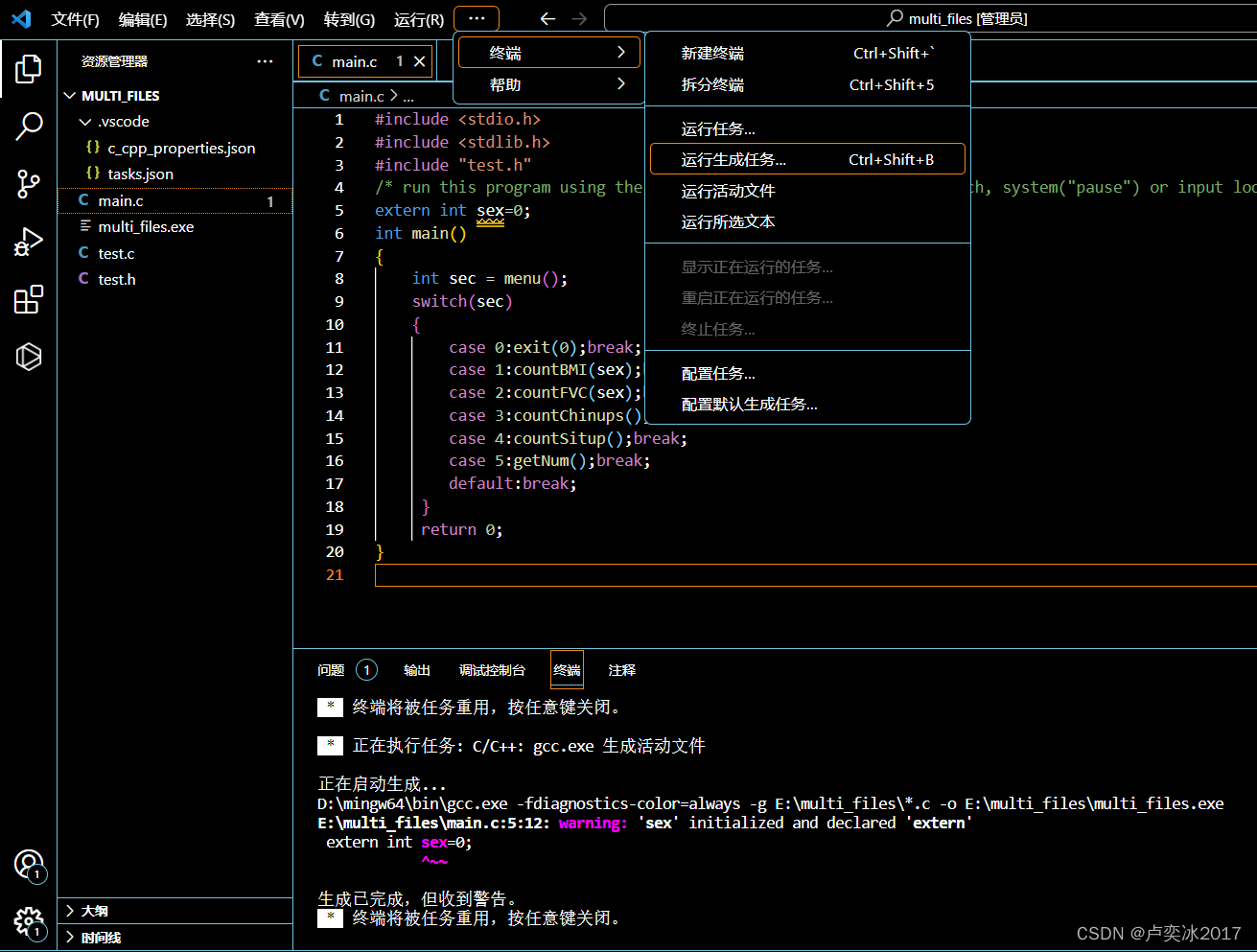Screen dimensions: 1257x952
Task: Switch to the 终端 panel tab
Action: 567,670
